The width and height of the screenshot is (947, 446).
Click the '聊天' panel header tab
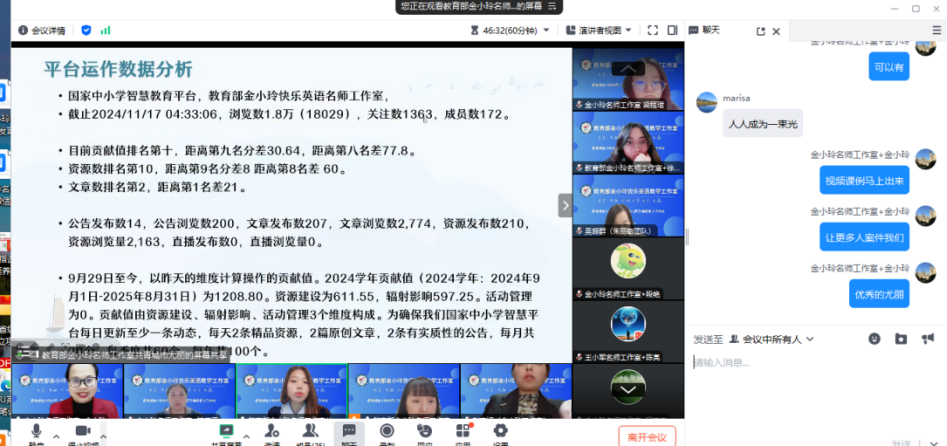coord(711,30)
